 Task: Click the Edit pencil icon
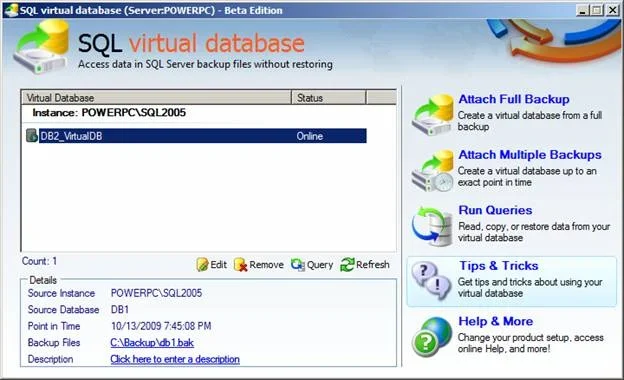pyautogui.click(x=202, y=265)
